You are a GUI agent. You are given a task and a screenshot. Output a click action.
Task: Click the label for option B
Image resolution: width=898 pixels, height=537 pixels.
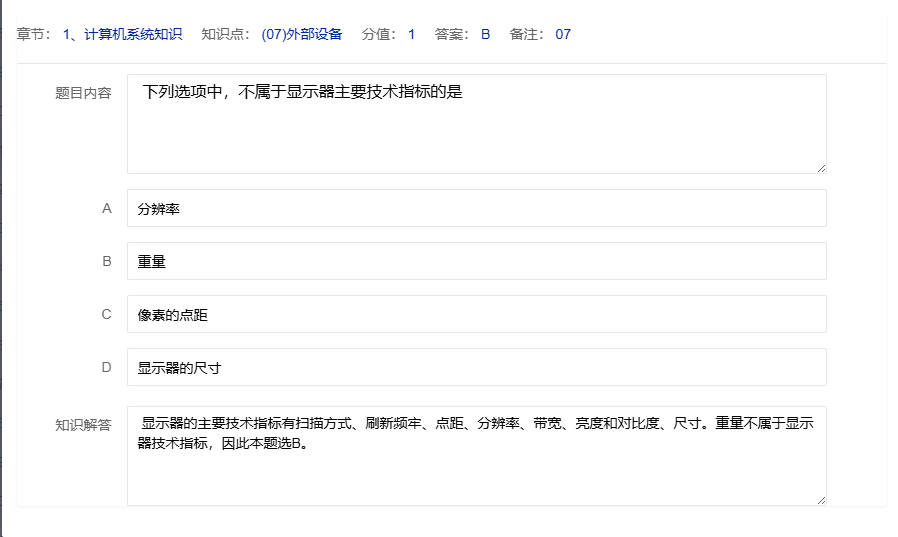(107, 261)
